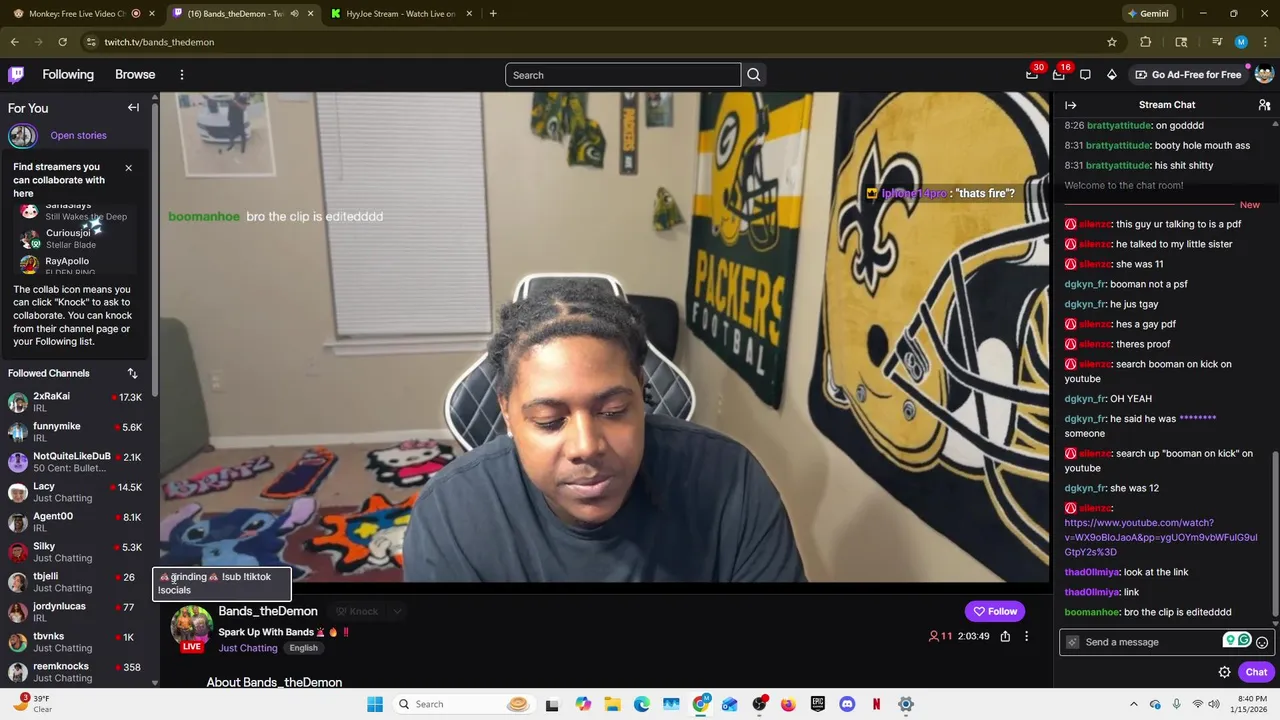This screenshot has height=720, width=1280.
Task: Collapse the For You sidebar
Action: (133, 107)
